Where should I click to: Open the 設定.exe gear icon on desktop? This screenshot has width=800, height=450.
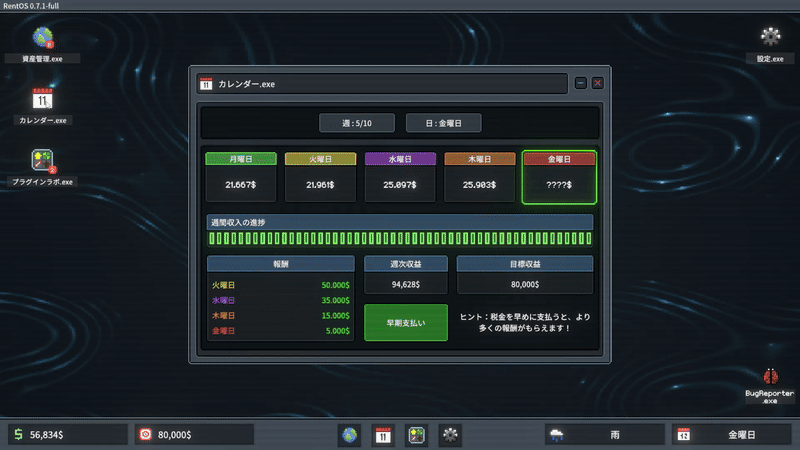[769, 40]
